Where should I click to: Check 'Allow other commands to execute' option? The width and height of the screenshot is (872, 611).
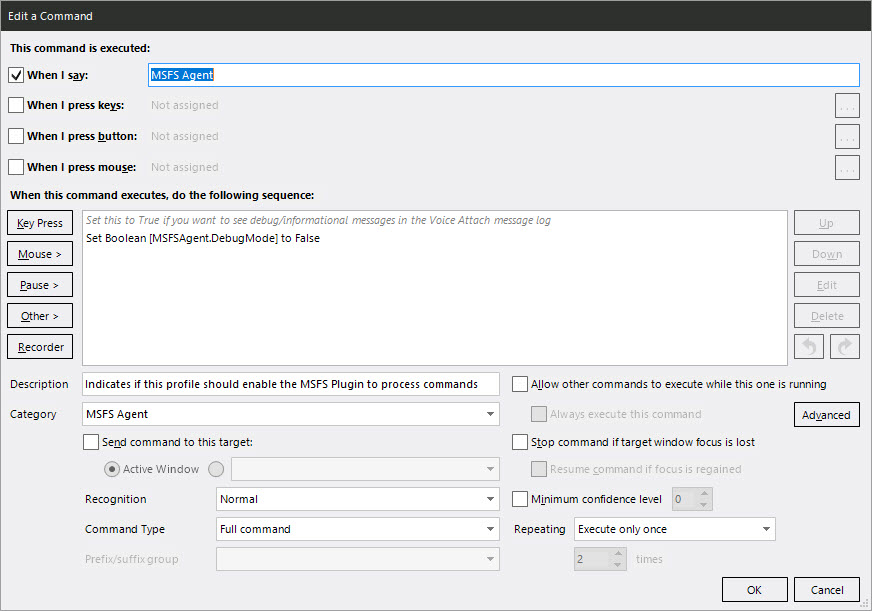click(x=519, y=384)
